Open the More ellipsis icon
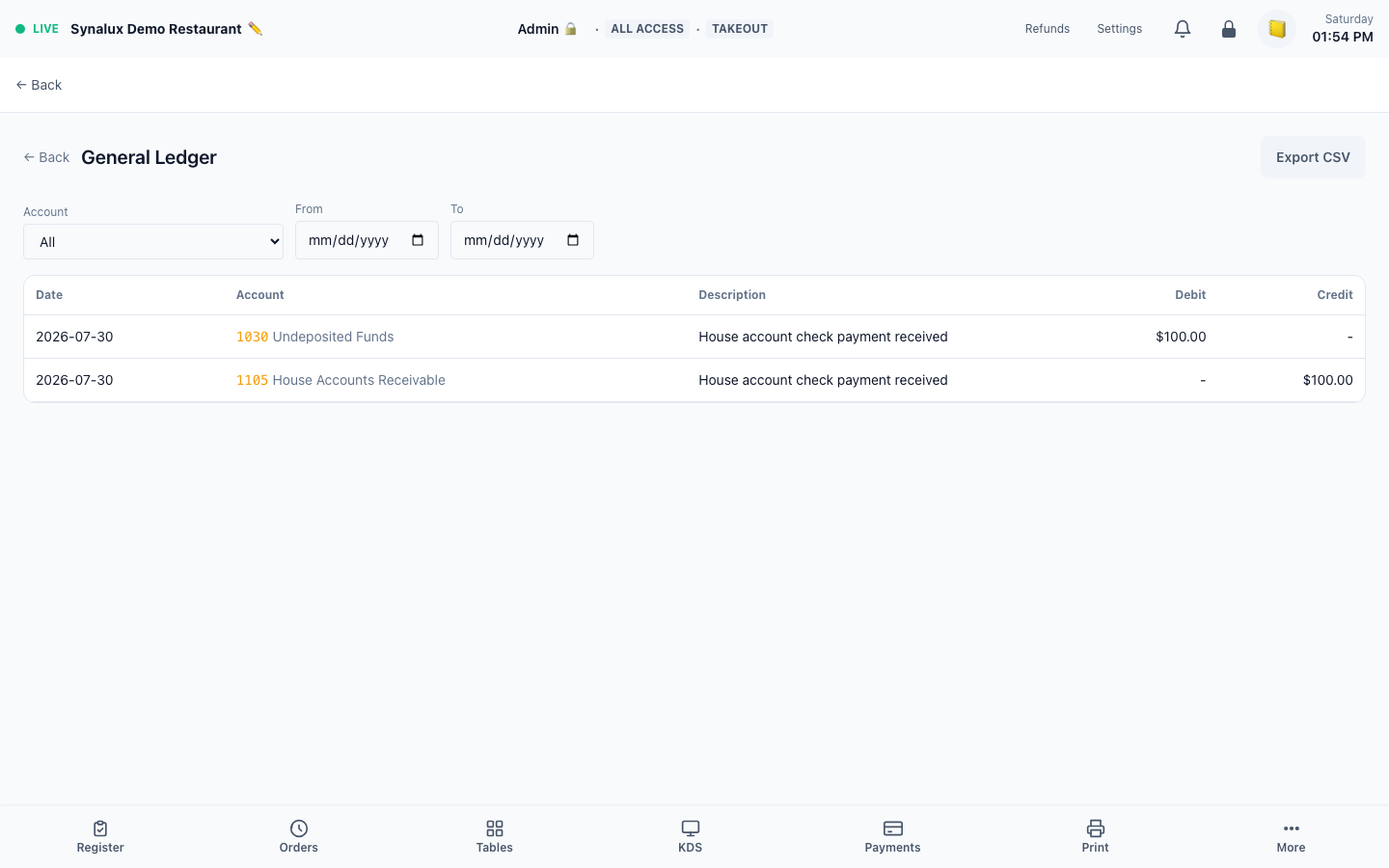The width and height of the screenshot is (1389, 868). click(x=1292, y=828)
